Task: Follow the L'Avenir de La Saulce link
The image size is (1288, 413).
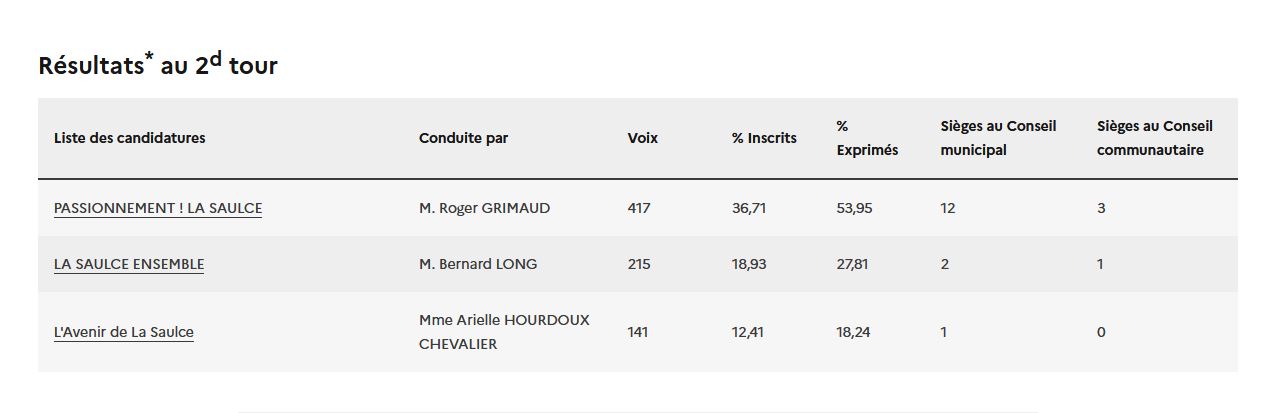Action: pyautogui.click(x=124, y=332)
